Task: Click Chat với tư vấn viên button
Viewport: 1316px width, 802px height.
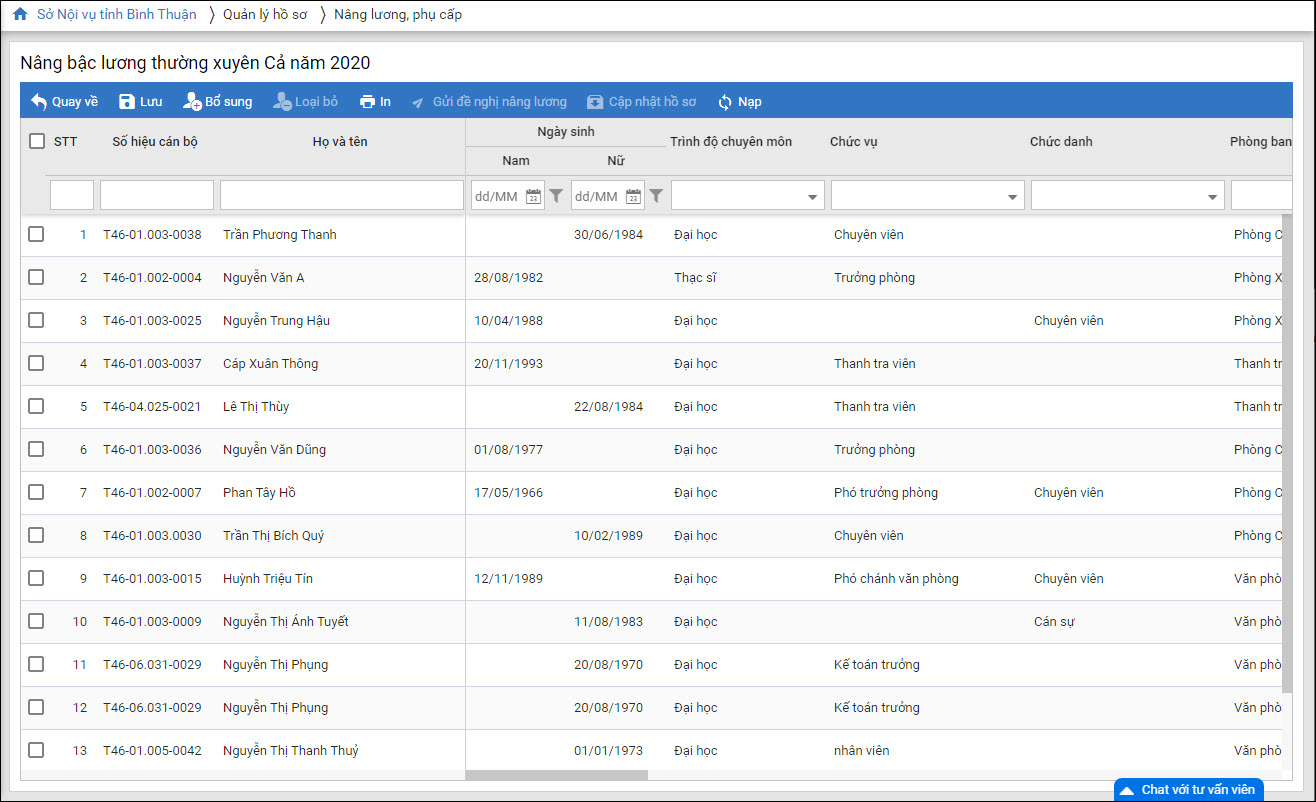Action: tap(1189, 789)
